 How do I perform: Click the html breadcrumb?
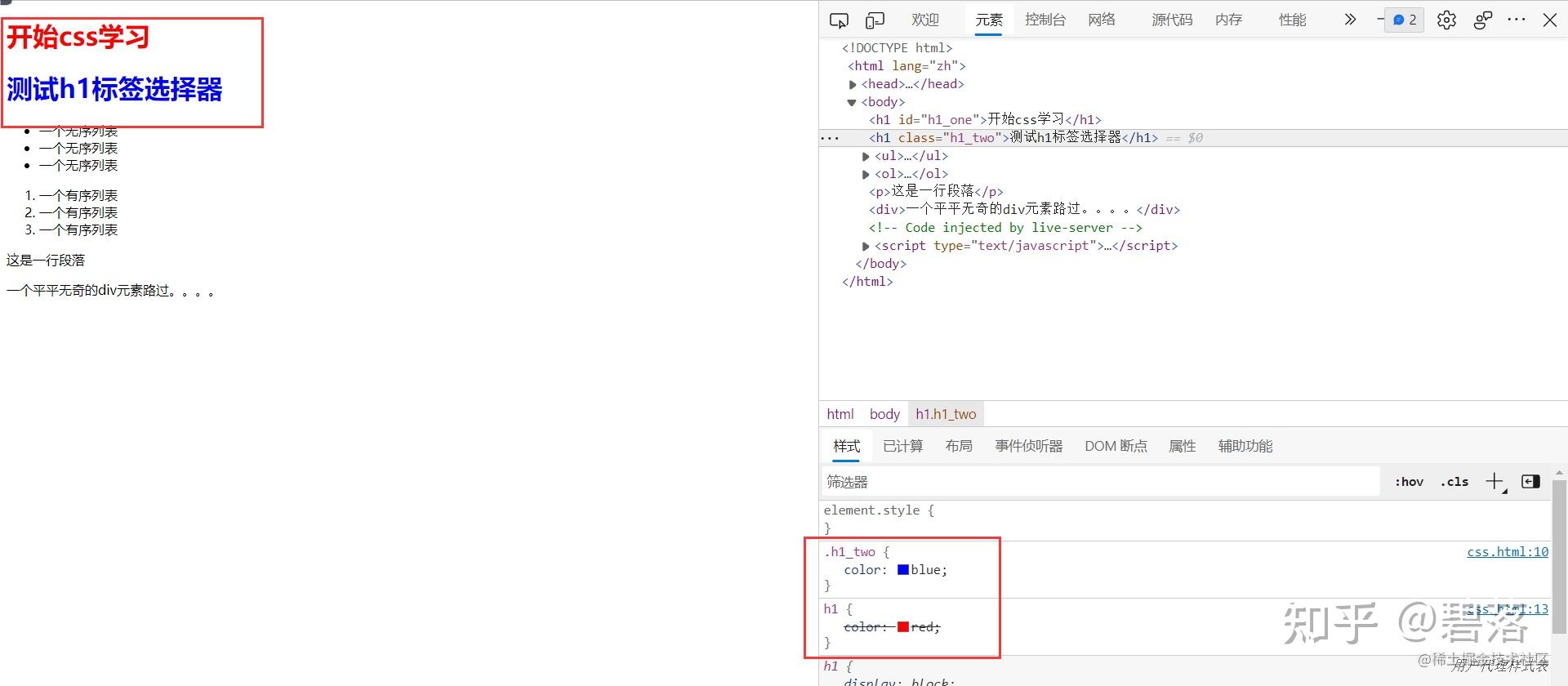(x=840, y=414)
